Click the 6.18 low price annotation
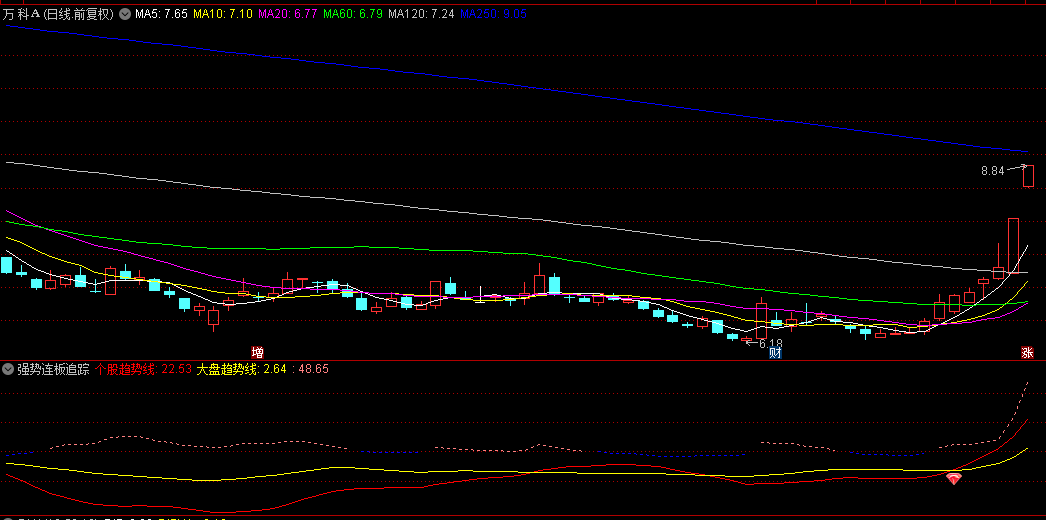This screenshot has height=520, width=1046. [770, 343]
